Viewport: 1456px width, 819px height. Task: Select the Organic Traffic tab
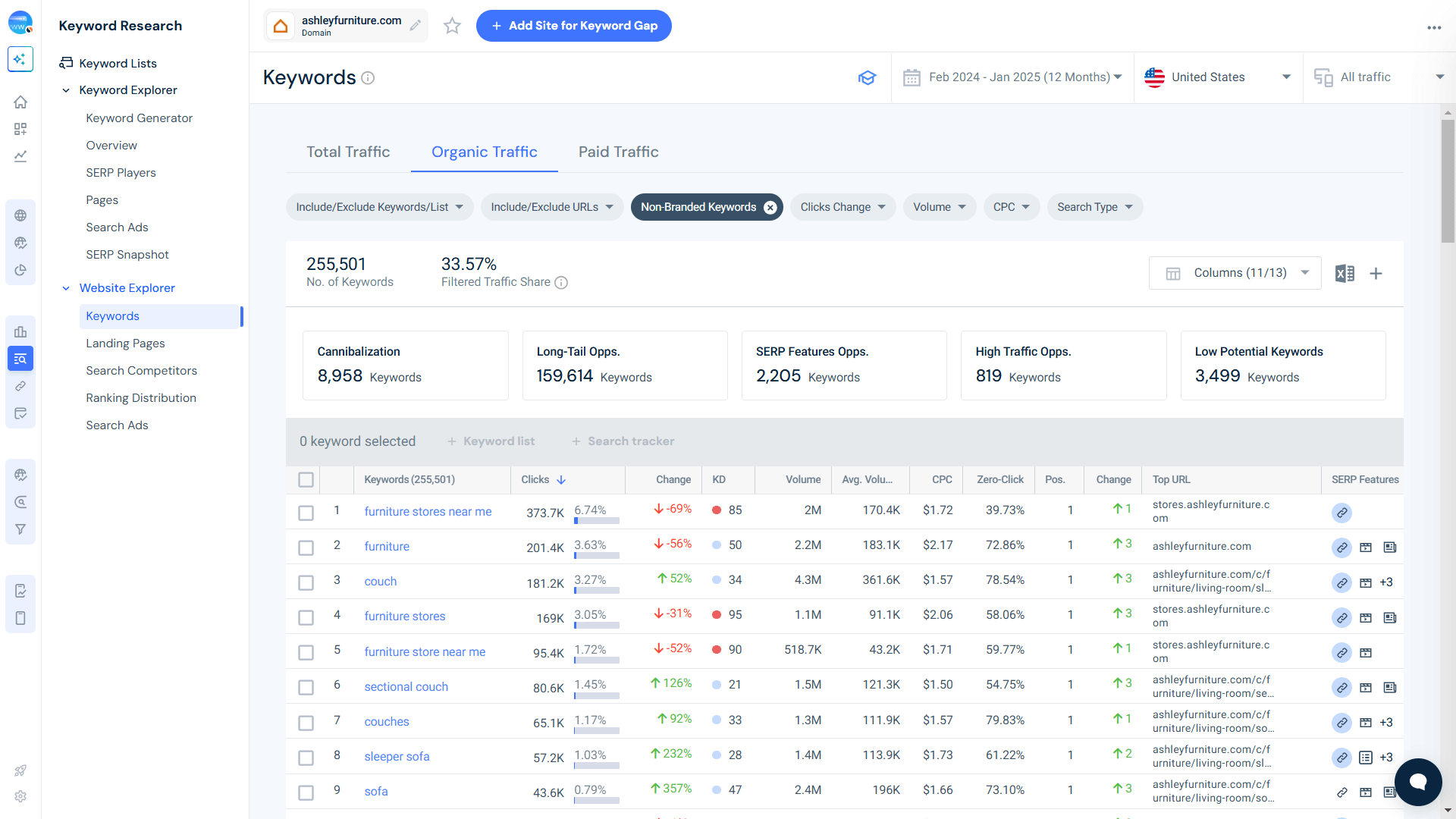pos(484,152)
